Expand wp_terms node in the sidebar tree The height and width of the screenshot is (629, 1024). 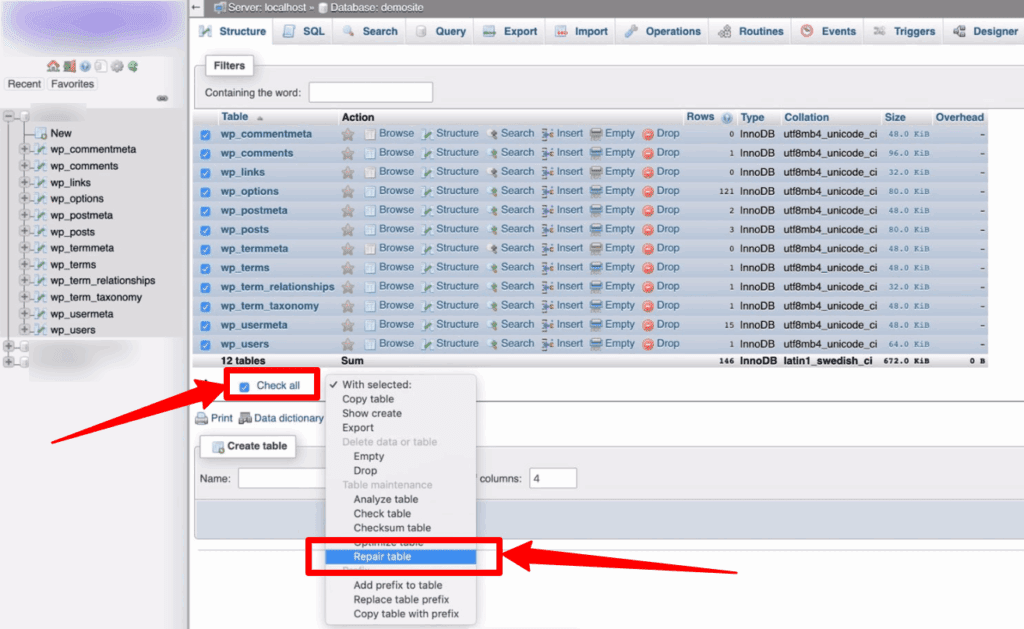click(x=24, y=264)
